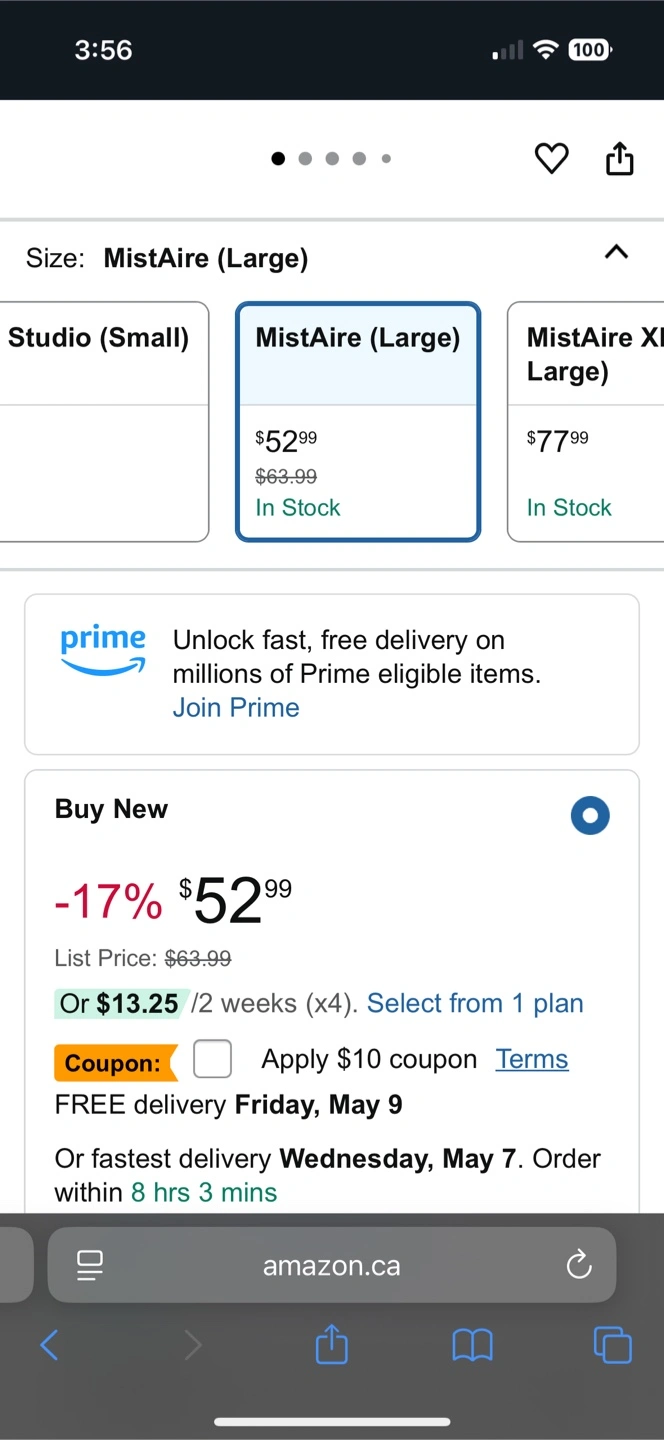This screenshot has height=1440, width=664.
Task: Tap the page format icon in address bar
Action: (90, 1266)
